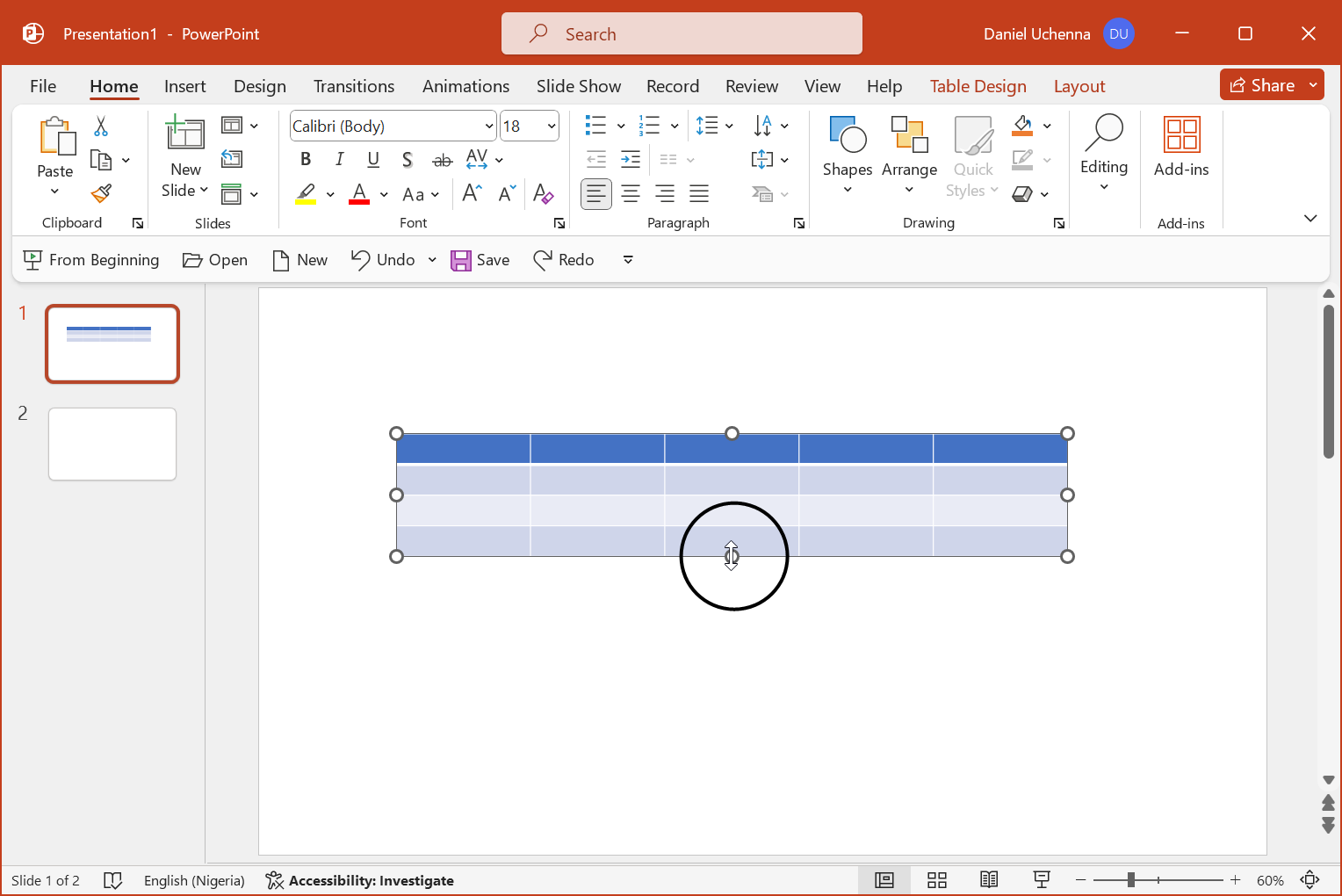The image size is (1342, 896).
Task: Select the Format Painter tool
Action: click(100, 192)
